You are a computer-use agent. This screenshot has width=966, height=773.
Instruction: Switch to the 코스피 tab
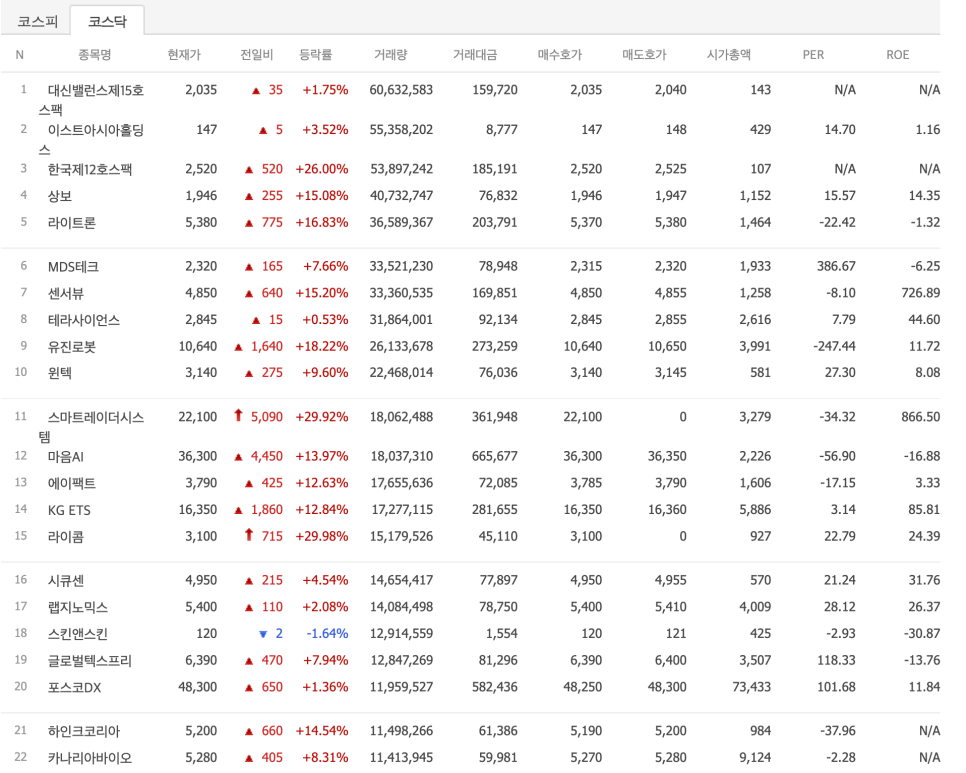pos(37,22)
